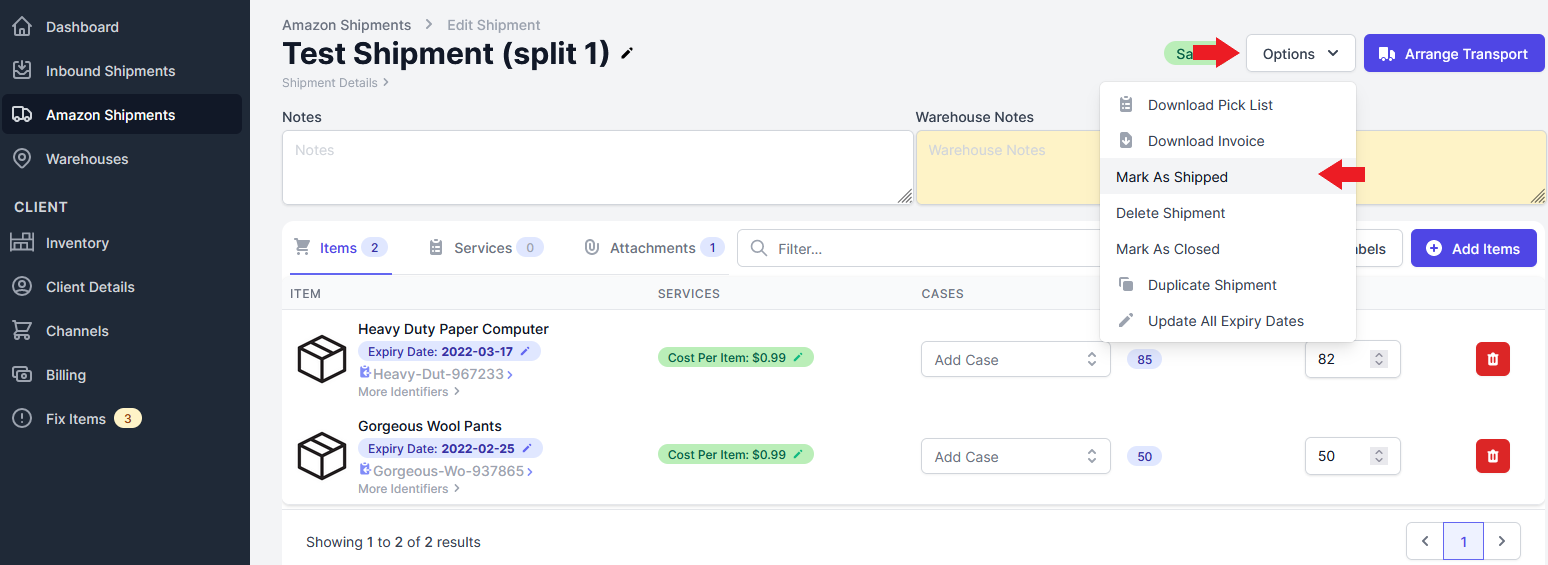Click Amazon Shipments breadcrumb link
Screen dimensions: 1548x565
pos(346,25)
